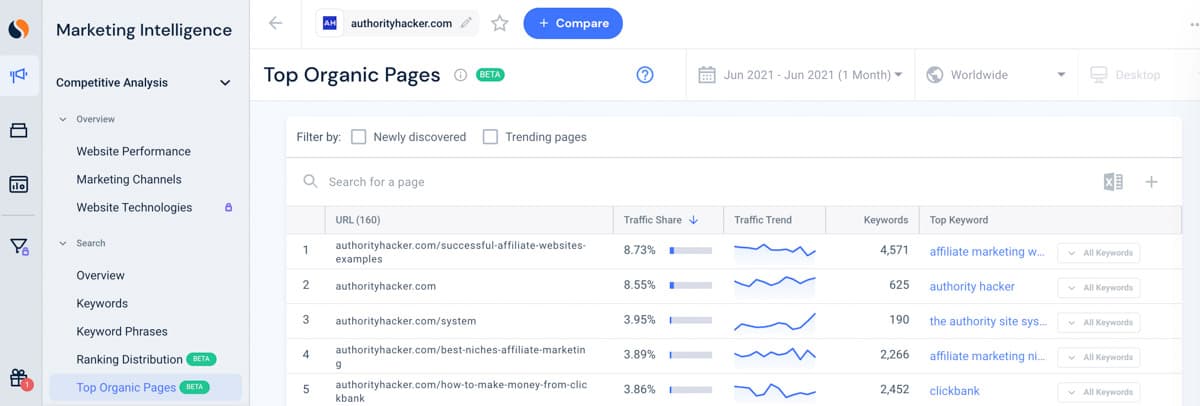Screen dimensions: 1200x406
Task: Click keywords value 4,571
Action: (894, 251)
